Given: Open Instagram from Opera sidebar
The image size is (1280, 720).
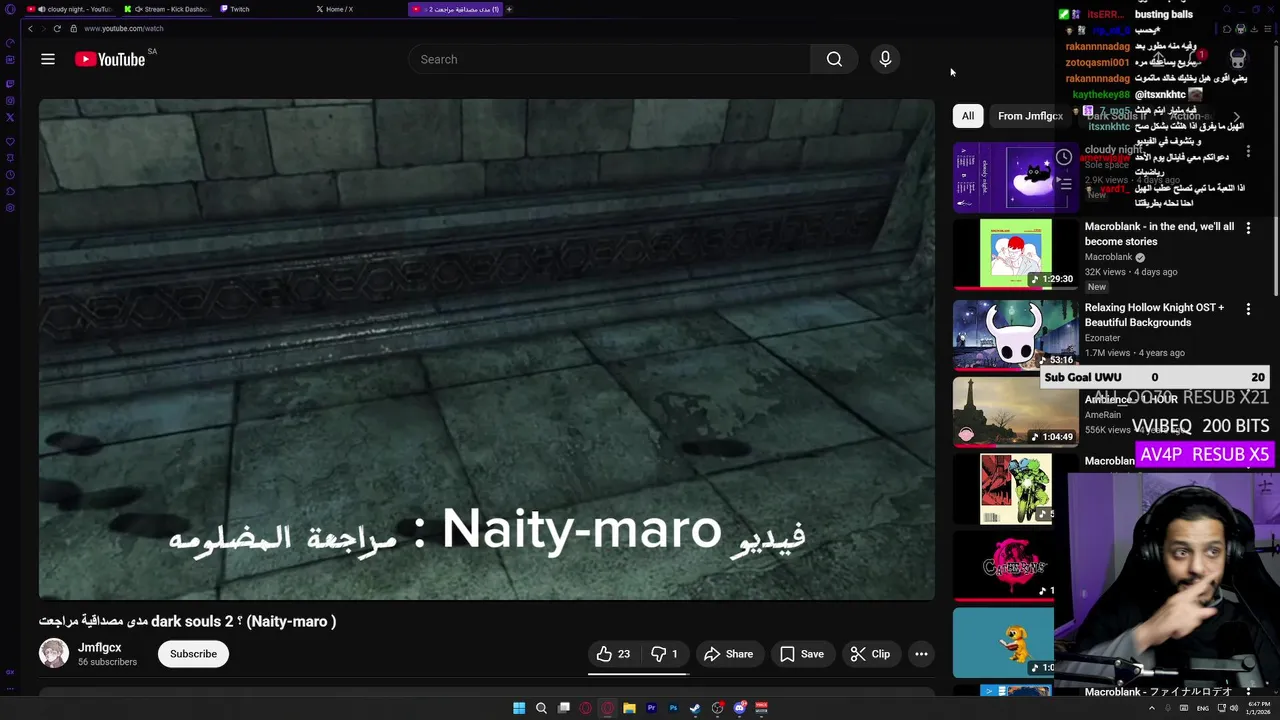Looking at the screenshot, I should [x=10, y=100].
